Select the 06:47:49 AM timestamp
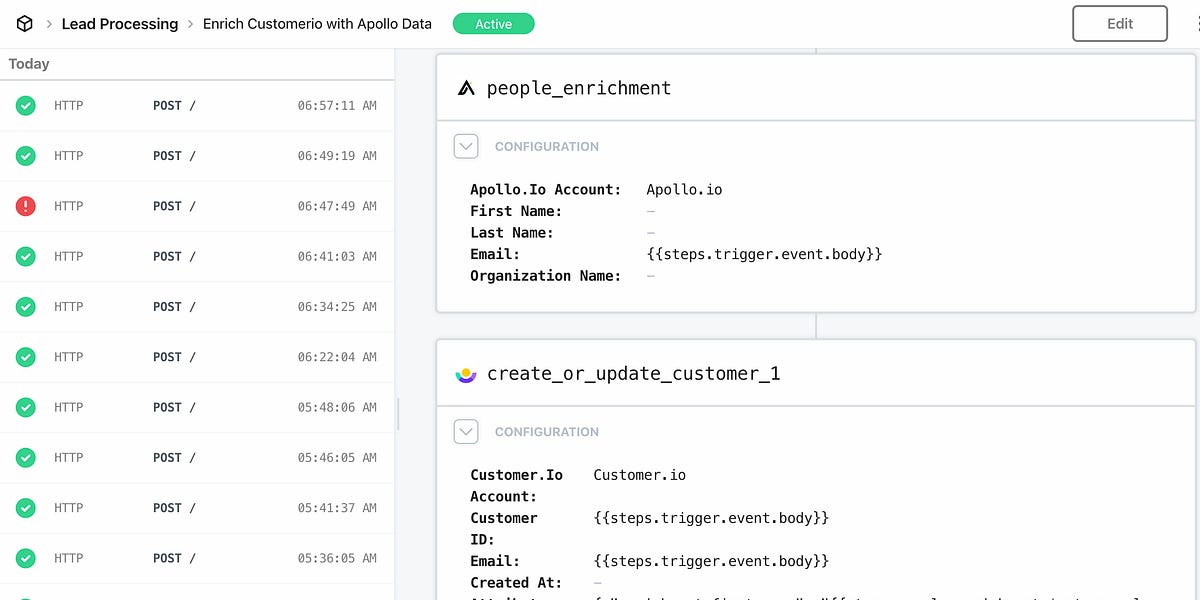This screenshot has width=1200, height=600. [337, 206]
